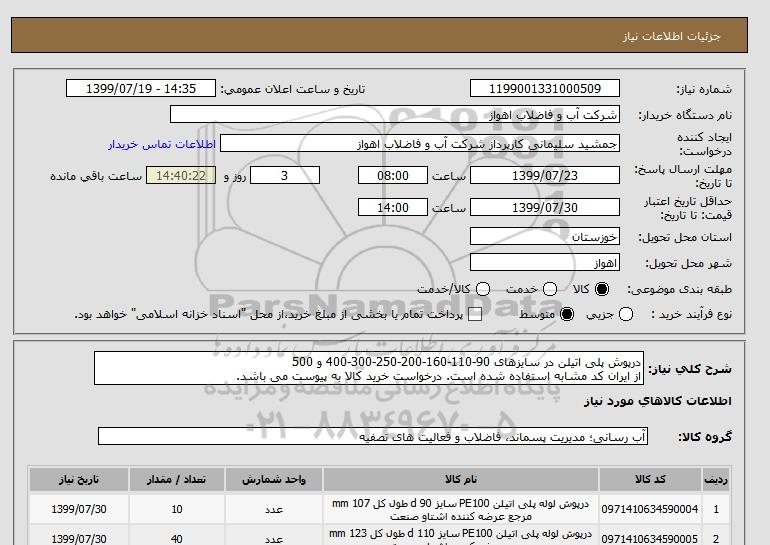Screen dimensions: 770x545
Task: Click the need number field 1199001331000509
Action: tap(545, 88)
